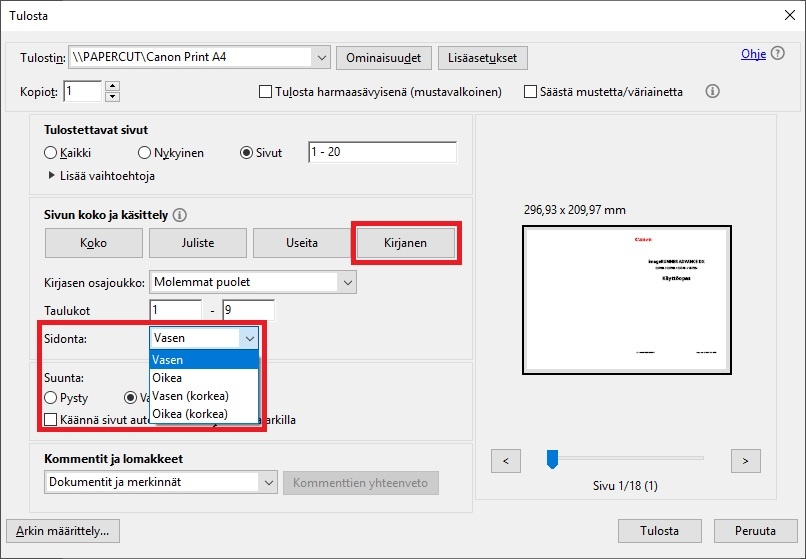Screen dimensions: 806x559
Task: Close the Tulosta dialog window
Action: (790, 15)
